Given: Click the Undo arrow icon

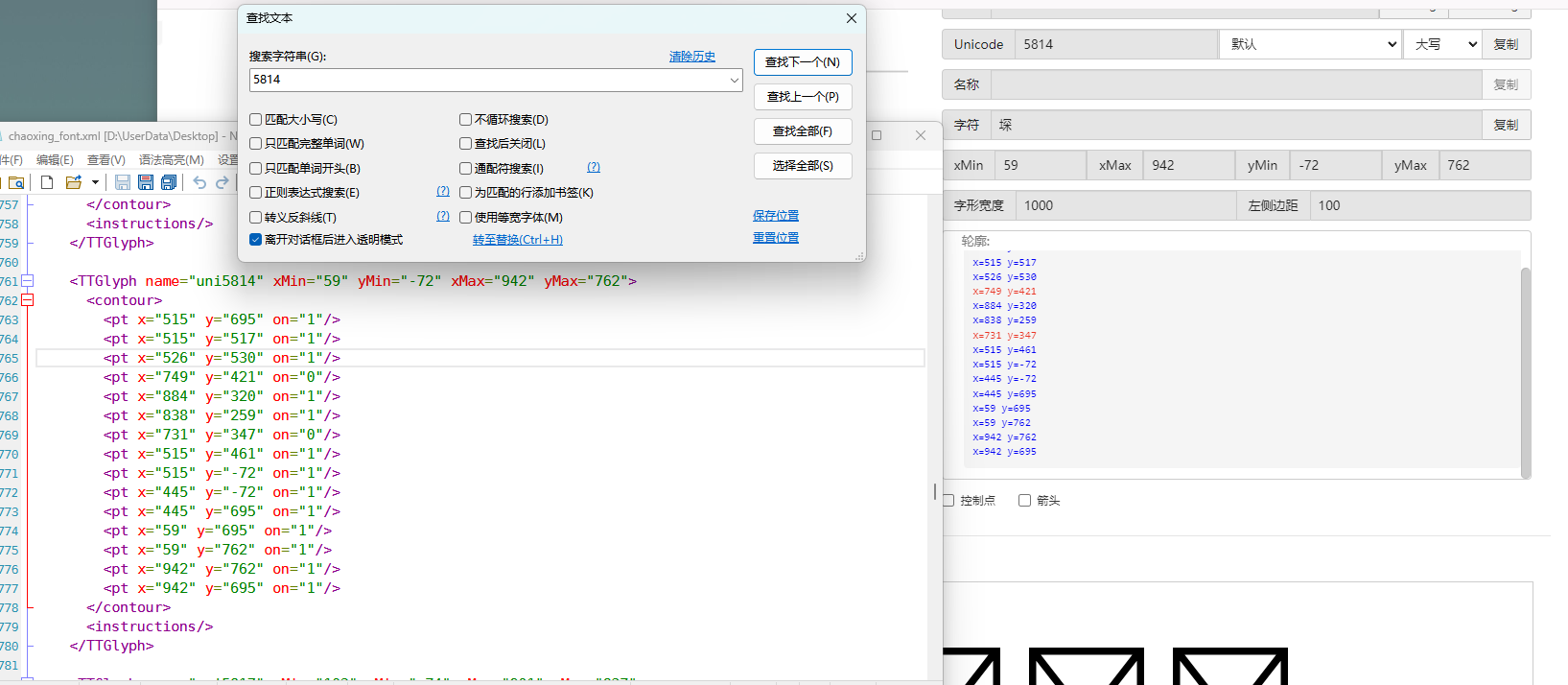Looking at the screenshot, I should [x=199, y=182].
